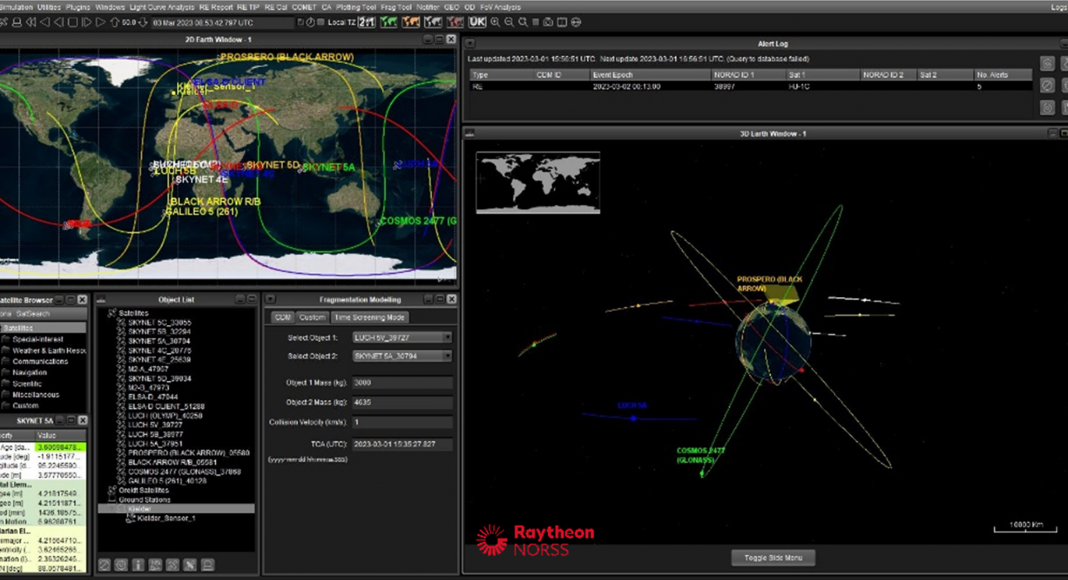Click the world map thumbnail in 3D window
Viewport: 1068px width, 580px height.
pos(538,183)
